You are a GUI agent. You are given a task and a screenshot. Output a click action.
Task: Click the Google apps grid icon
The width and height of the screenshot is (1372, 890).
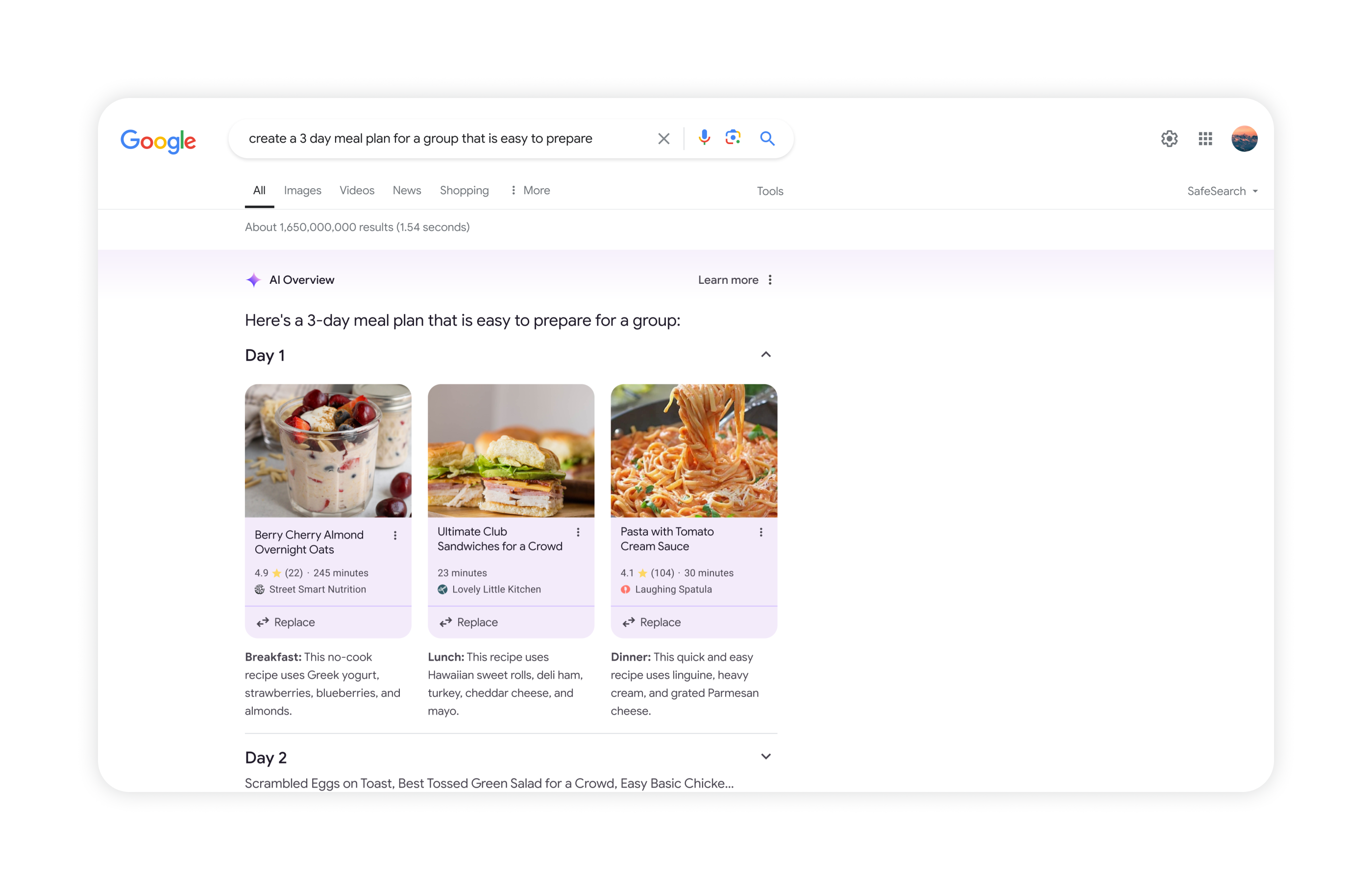1205,138
